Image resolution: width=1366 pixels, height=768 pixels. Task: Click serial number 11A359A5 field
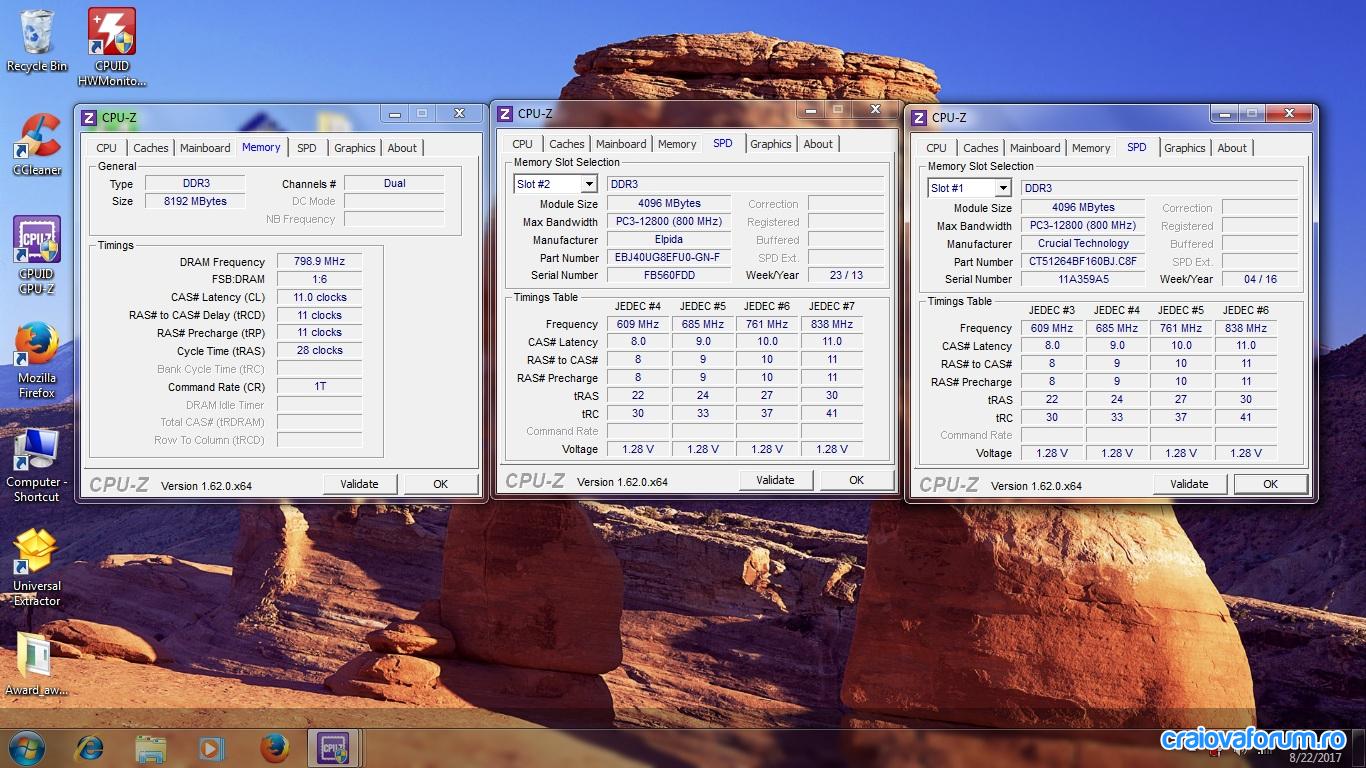[x=1083, y=280]
